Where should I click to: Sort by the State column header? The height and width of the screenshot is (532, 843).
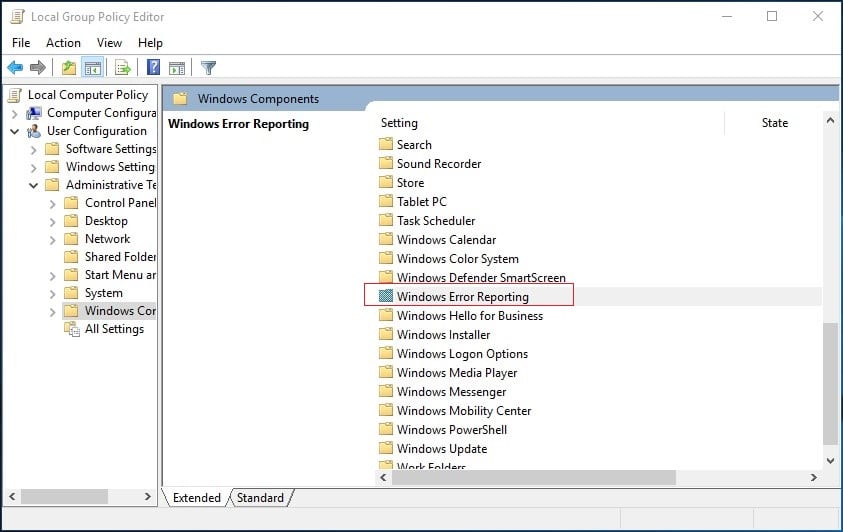point(774,123)
